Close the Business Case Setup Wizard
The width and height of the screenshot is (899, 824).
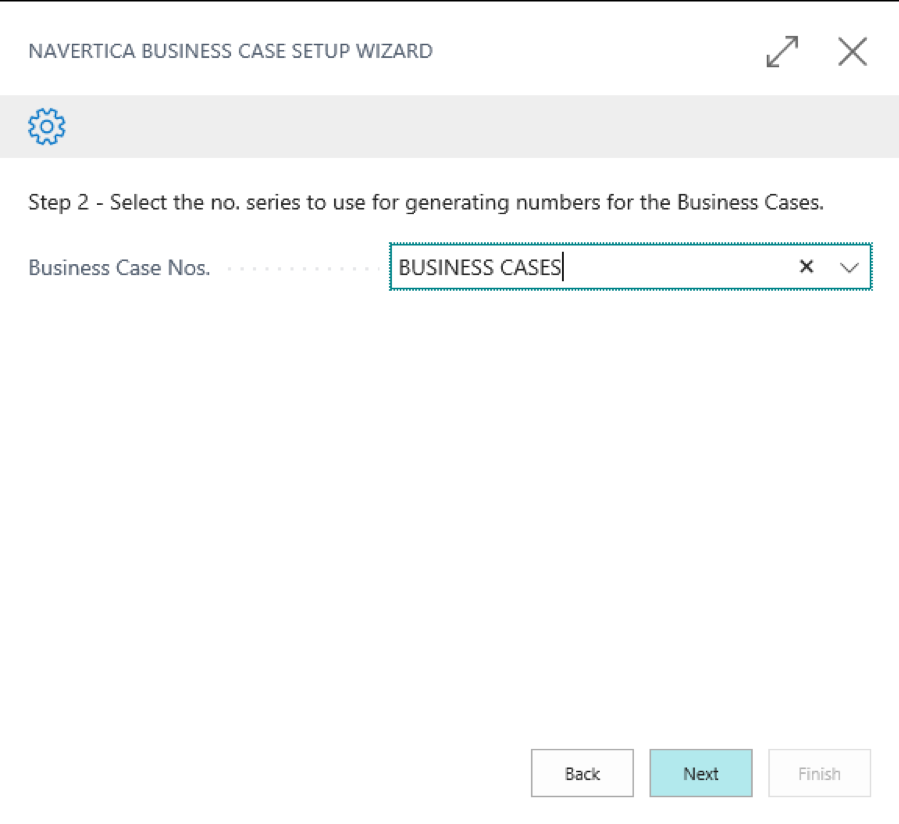(853, 52)
